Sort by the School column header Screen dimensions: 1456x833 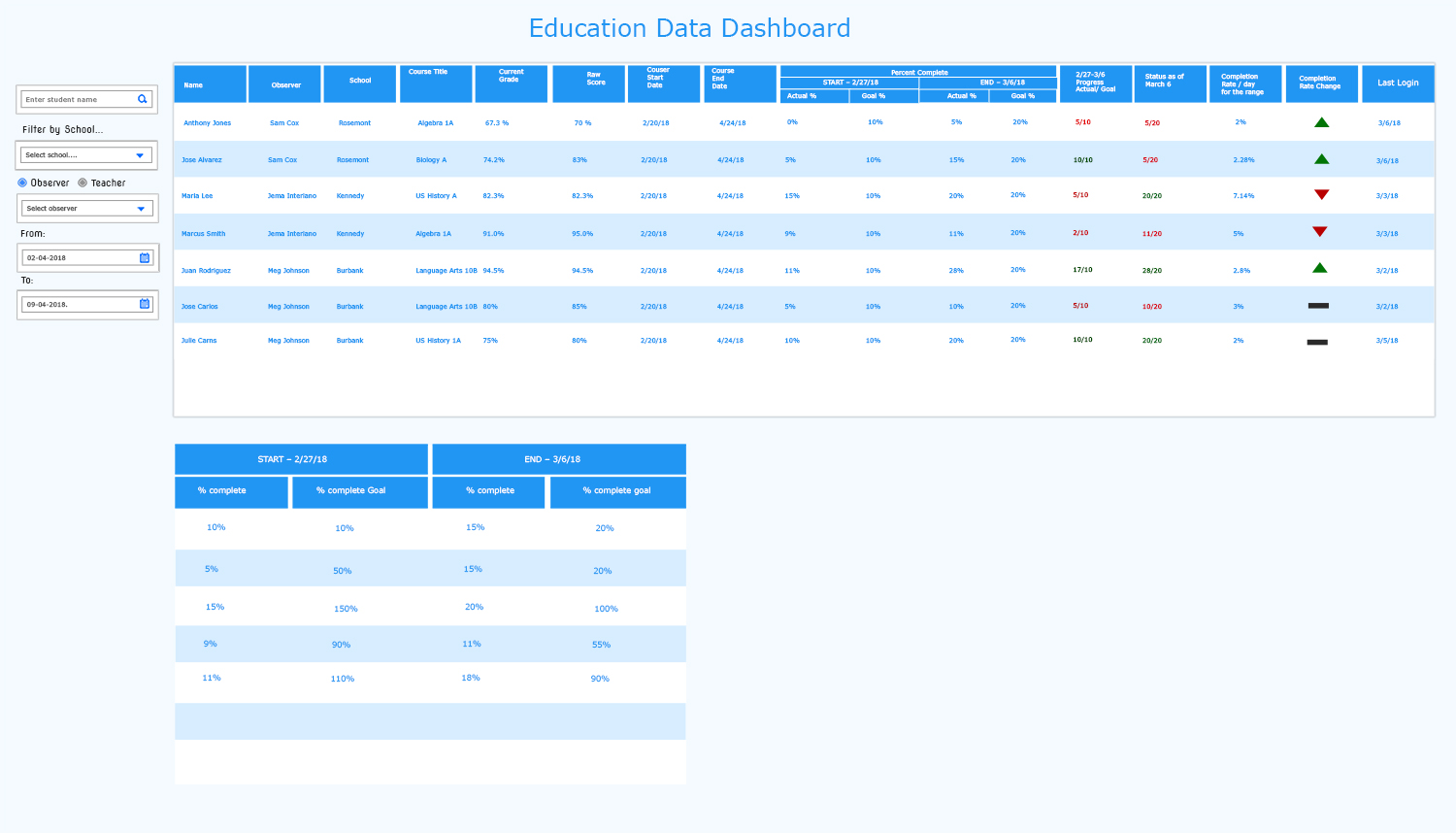tap(359, 83)
